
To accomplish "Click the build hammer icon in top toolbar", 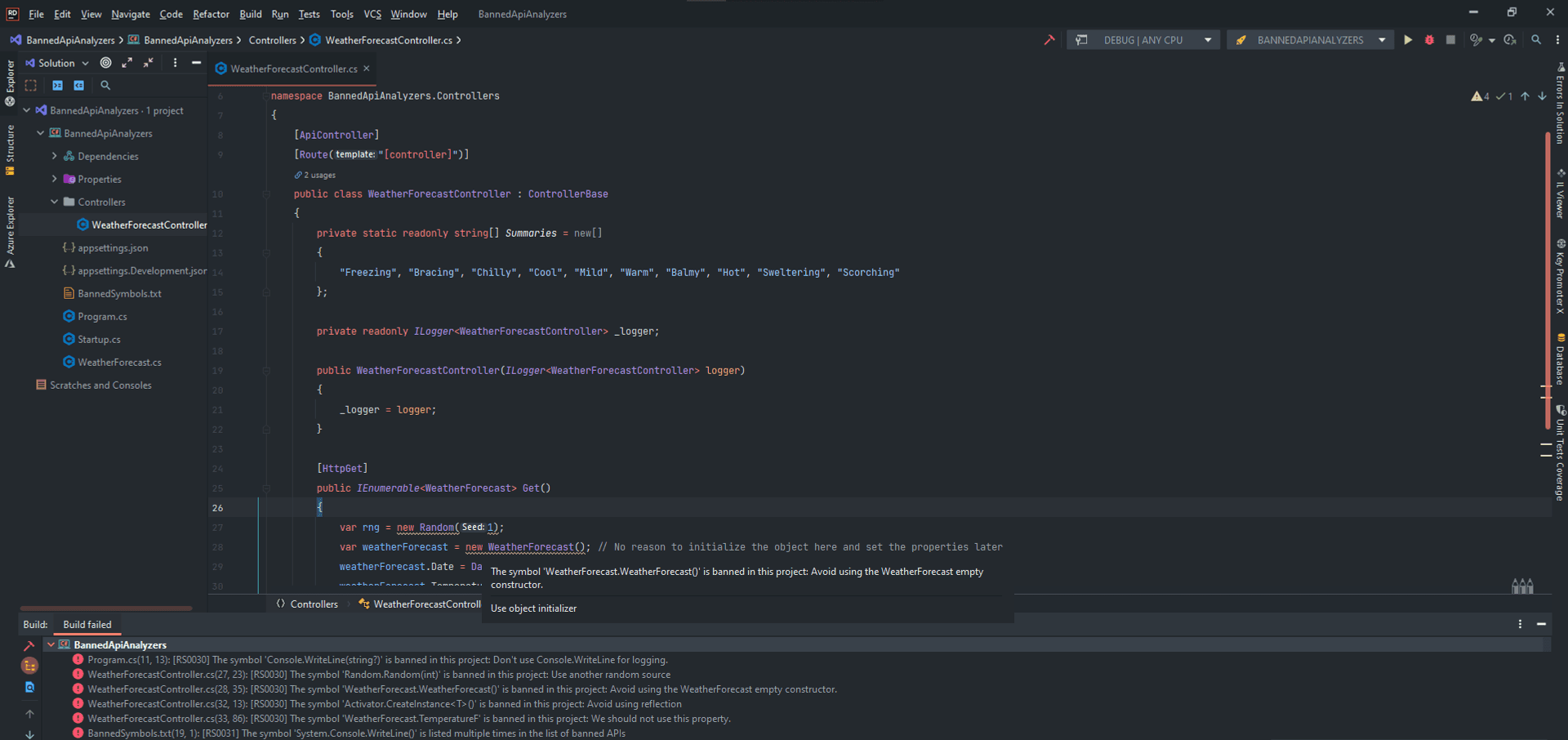I will click(x=1049, y=40).
